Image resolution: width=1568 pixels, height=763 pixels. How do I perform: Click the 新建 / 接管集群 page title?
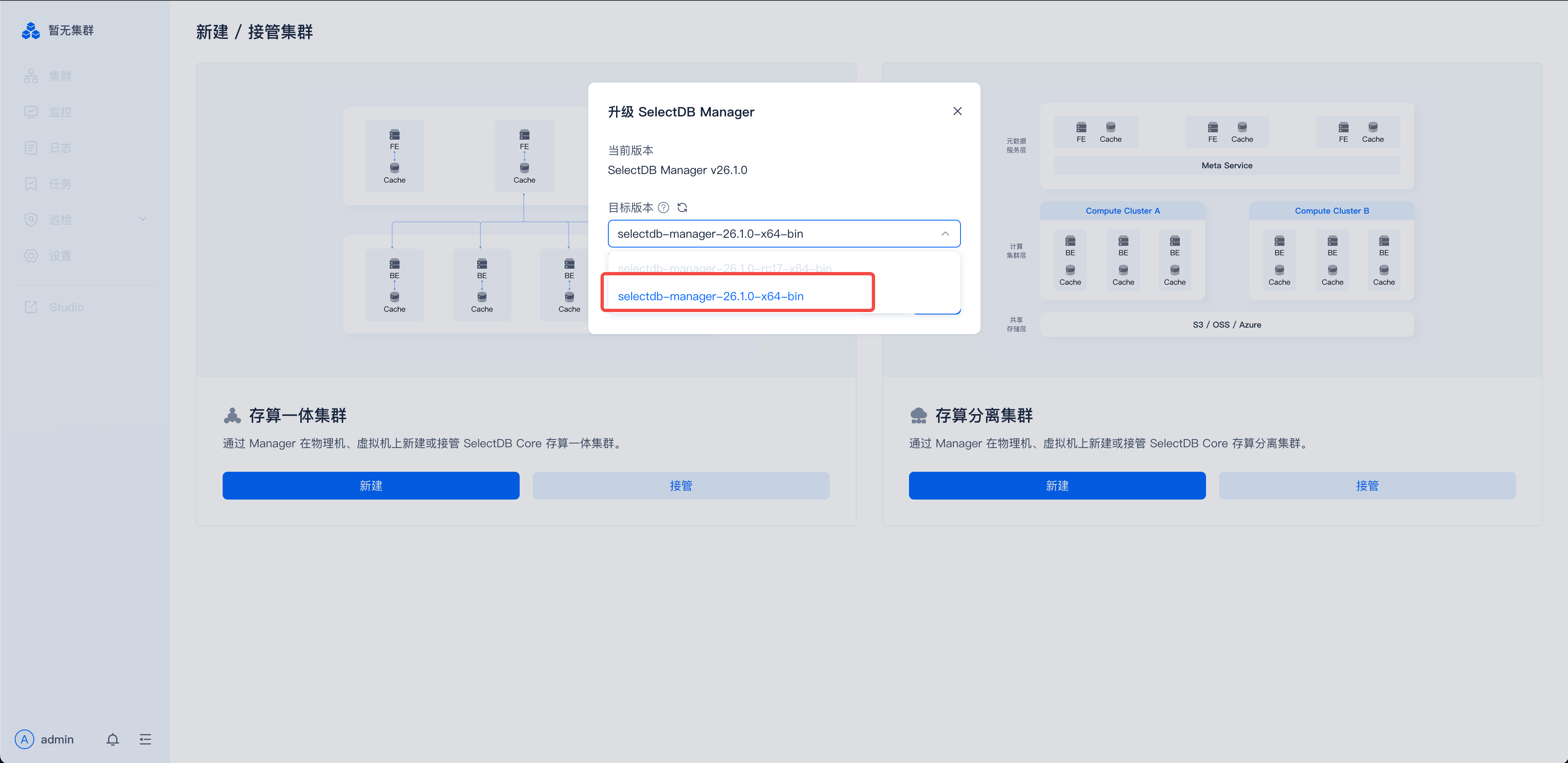coord(255,31)
